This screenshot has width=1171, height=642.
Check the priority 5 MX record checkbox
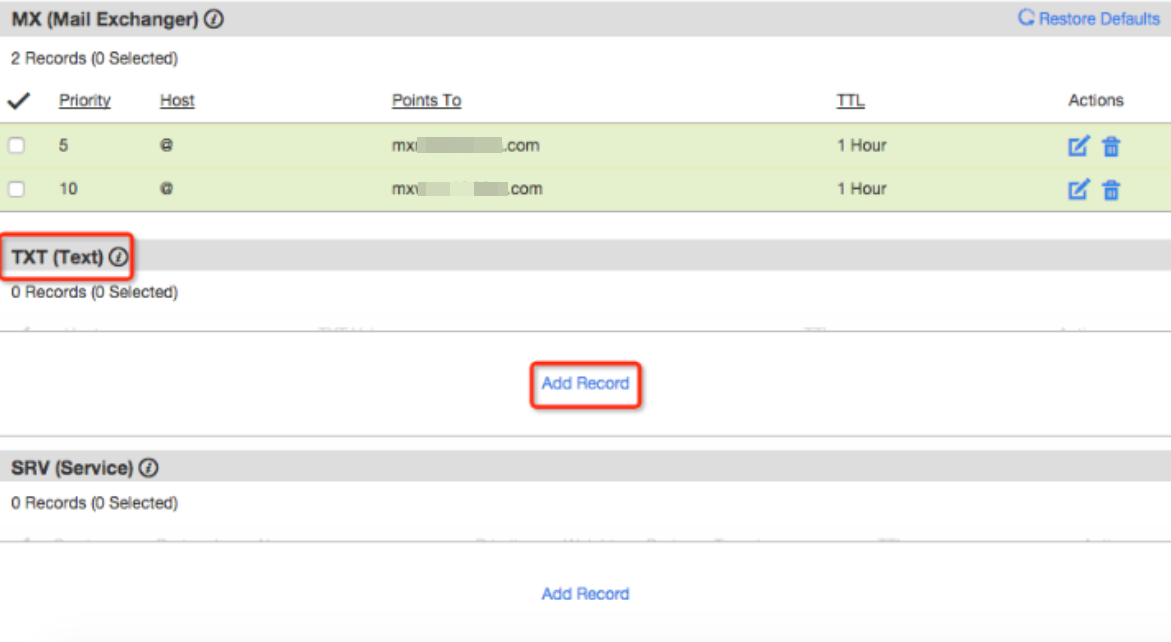pos(17,146)
